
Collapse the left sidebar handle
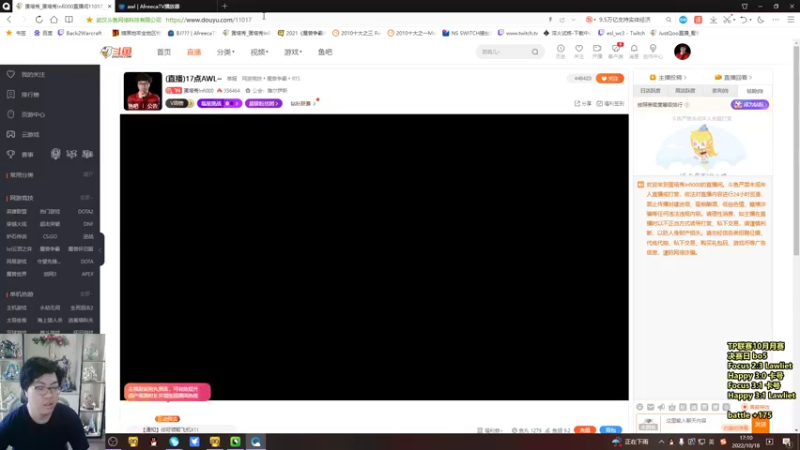[101, 249]
